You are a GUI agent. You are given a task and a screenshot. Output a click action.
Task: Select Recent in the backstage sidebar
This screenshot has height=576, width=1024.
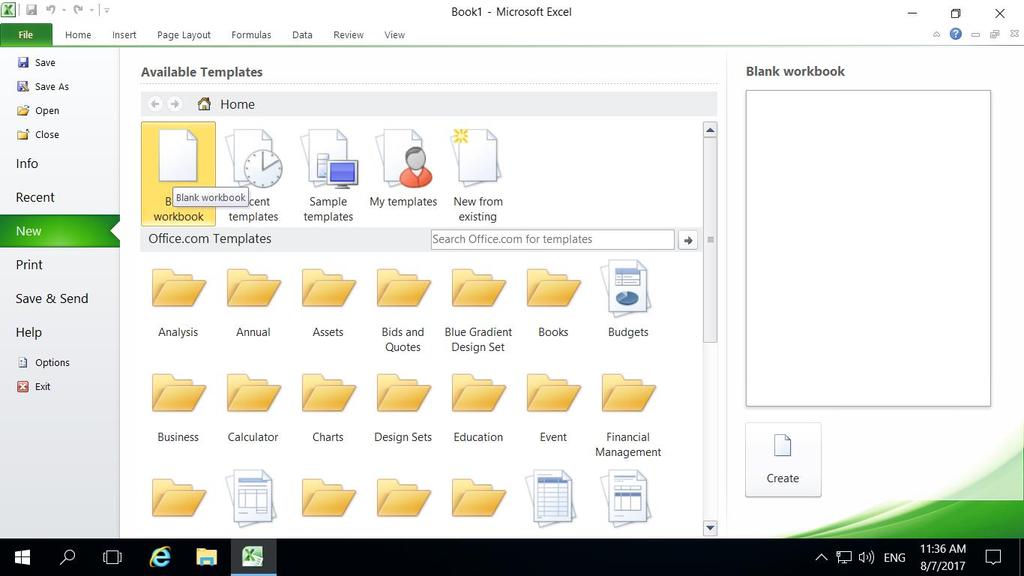(x=35, y=197)
